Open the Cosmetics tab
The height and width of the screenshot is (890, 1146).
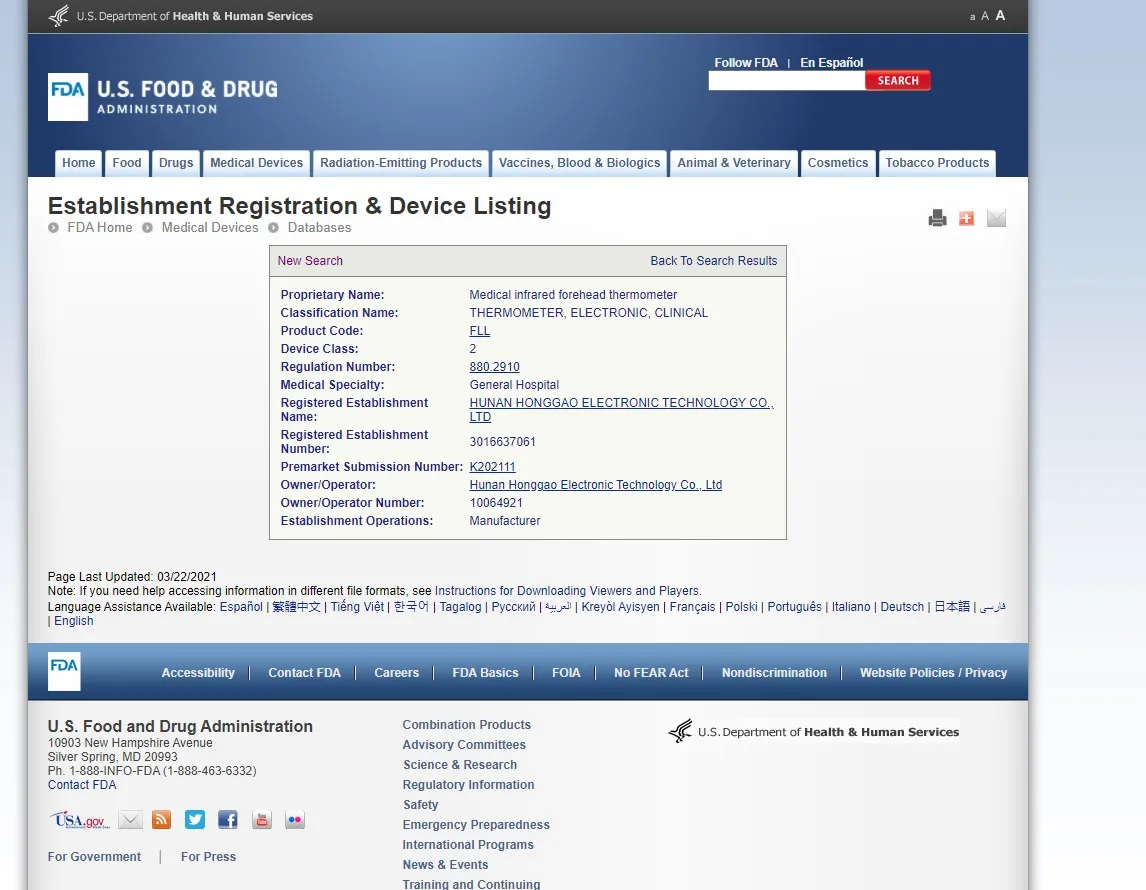pyautogui.click(x=838, y=163)
